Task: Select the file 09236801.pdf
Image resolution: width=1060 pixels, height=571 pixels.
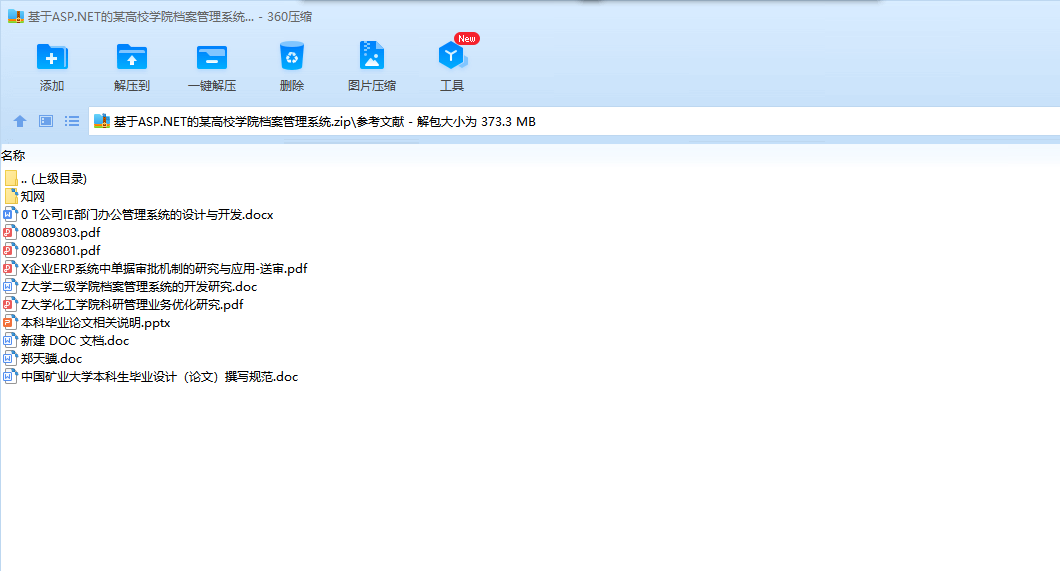Action: coord(60,251)
